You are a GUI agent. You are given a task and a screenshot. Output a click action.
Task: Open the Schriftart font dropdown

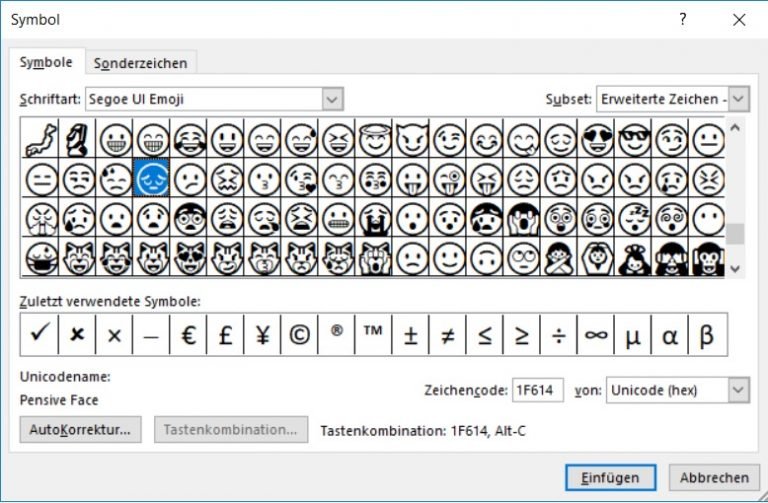pyautogui.click(x=332, y=99)
